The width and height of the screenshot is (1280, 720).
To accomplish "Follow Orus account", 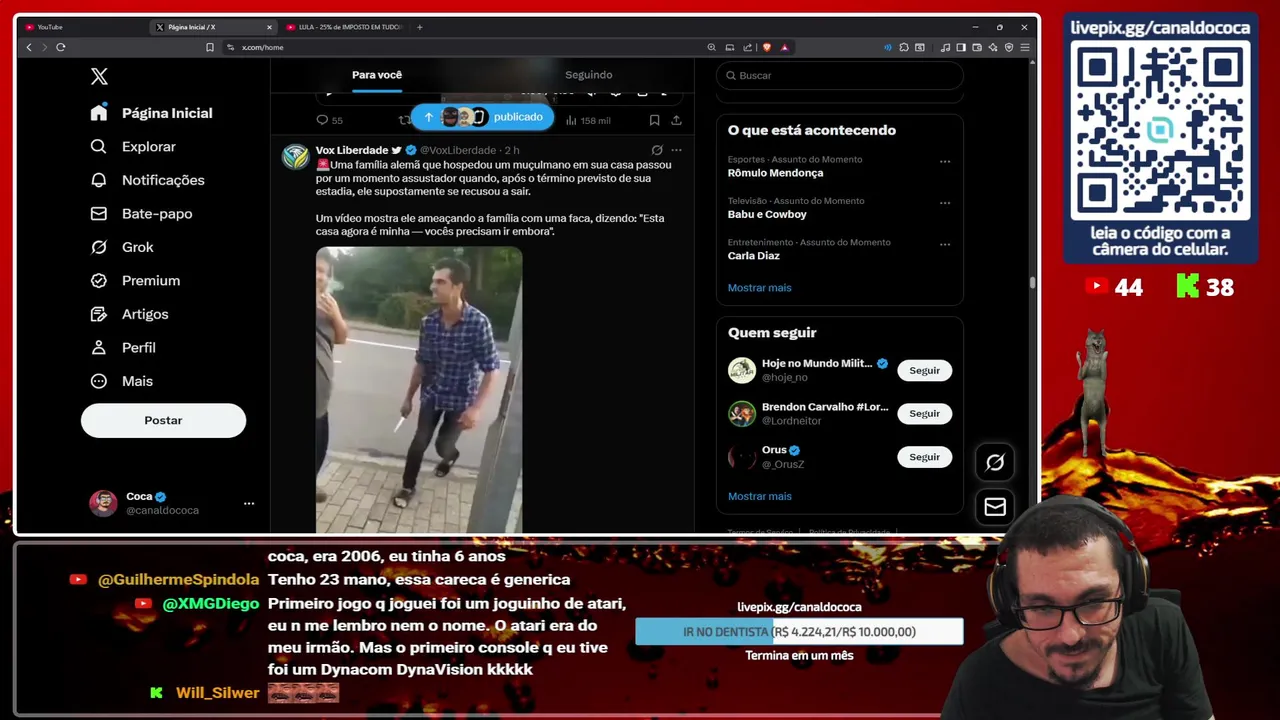I will [x=924, y=457].
